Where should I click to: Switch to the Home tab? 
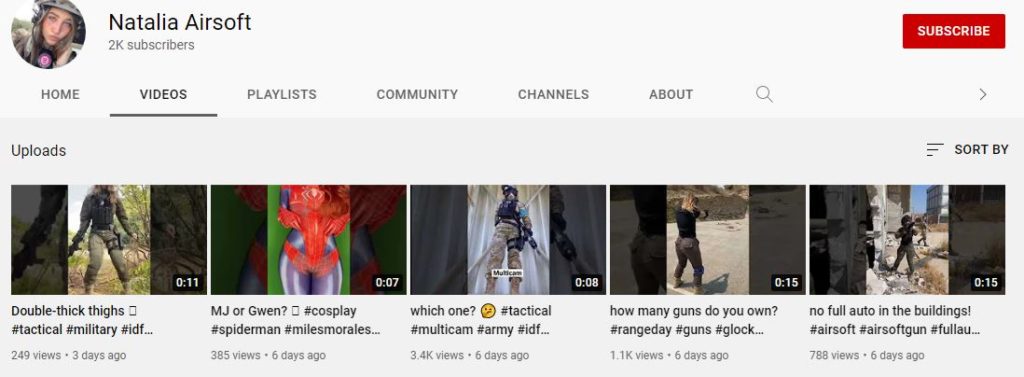click(x=60, y=95)
